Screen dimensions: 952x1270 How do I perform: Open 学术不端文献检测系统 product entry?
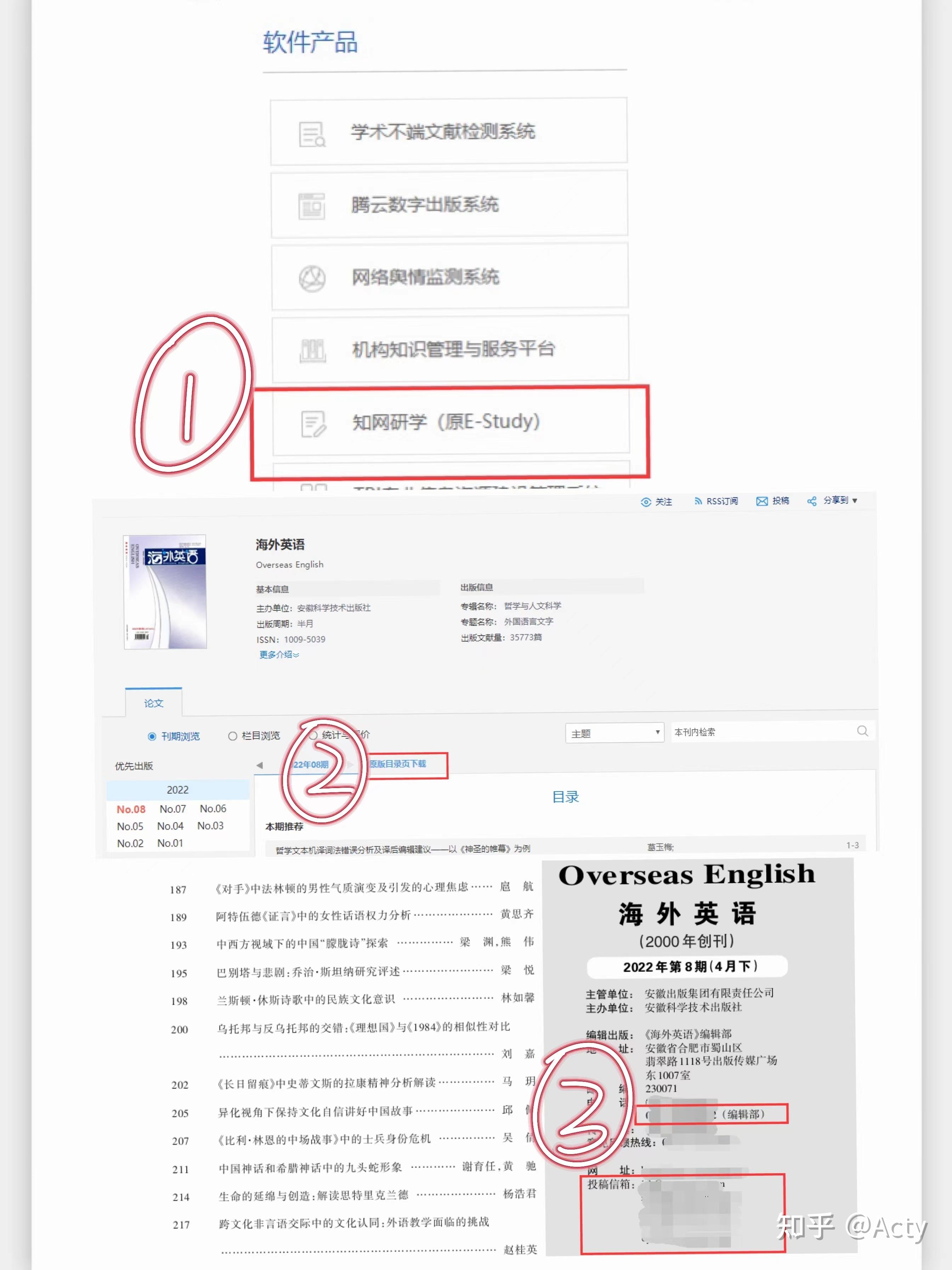449,131
